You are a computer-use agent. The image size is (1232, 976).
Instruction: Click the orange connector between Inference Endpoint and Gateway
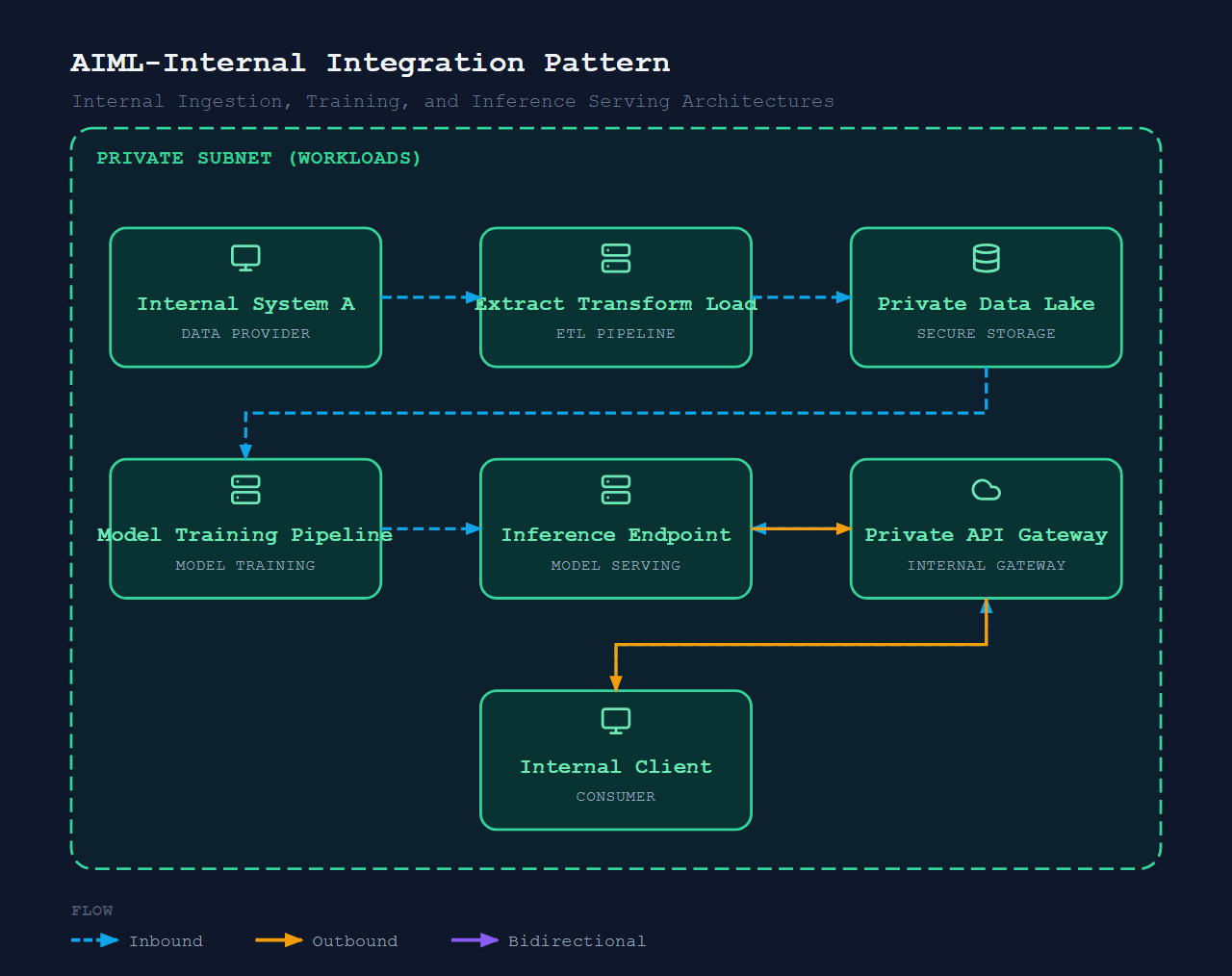[801, 528]
